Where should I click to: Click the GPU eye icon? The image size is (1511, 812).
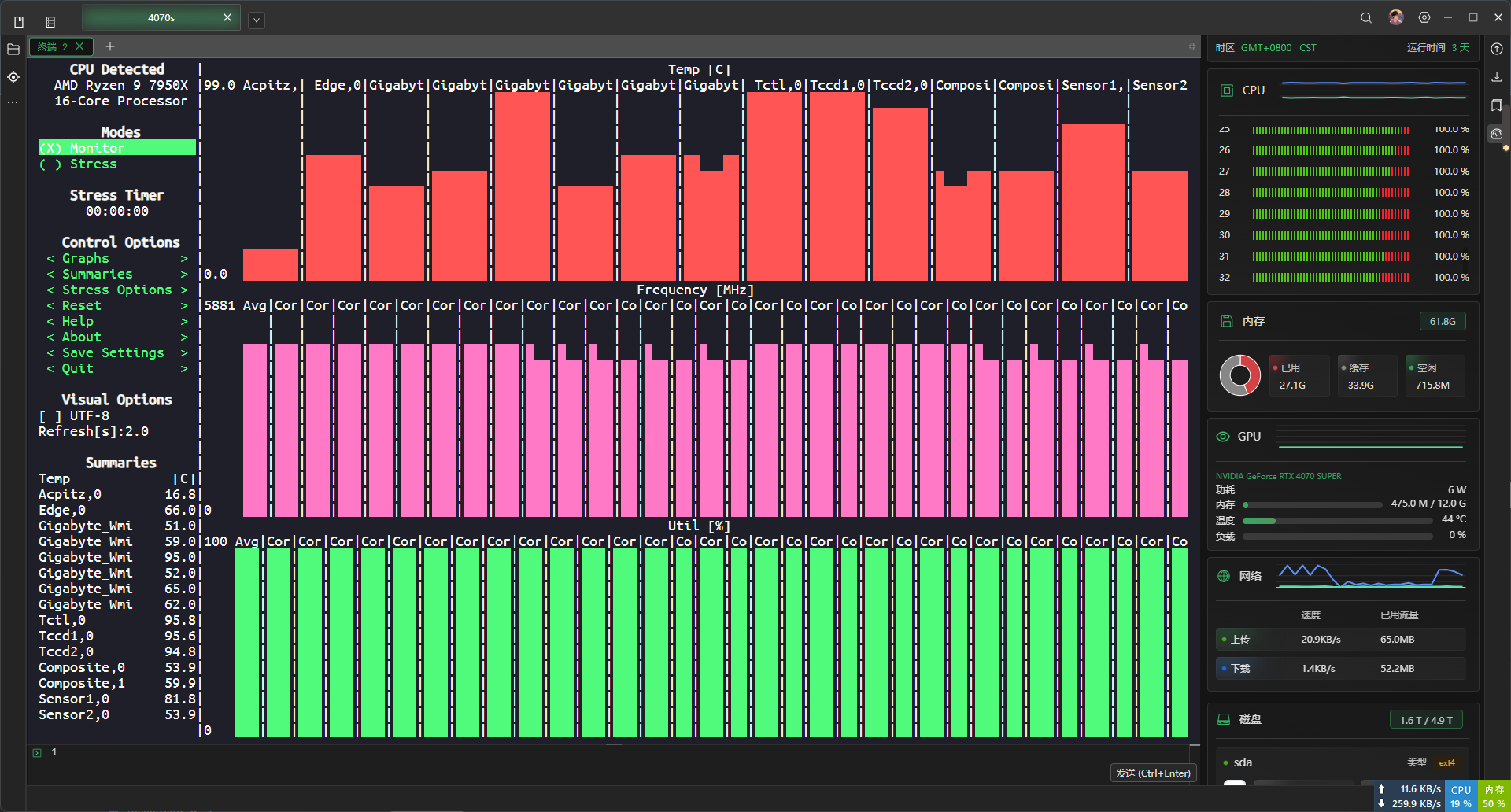(1223, 437)
